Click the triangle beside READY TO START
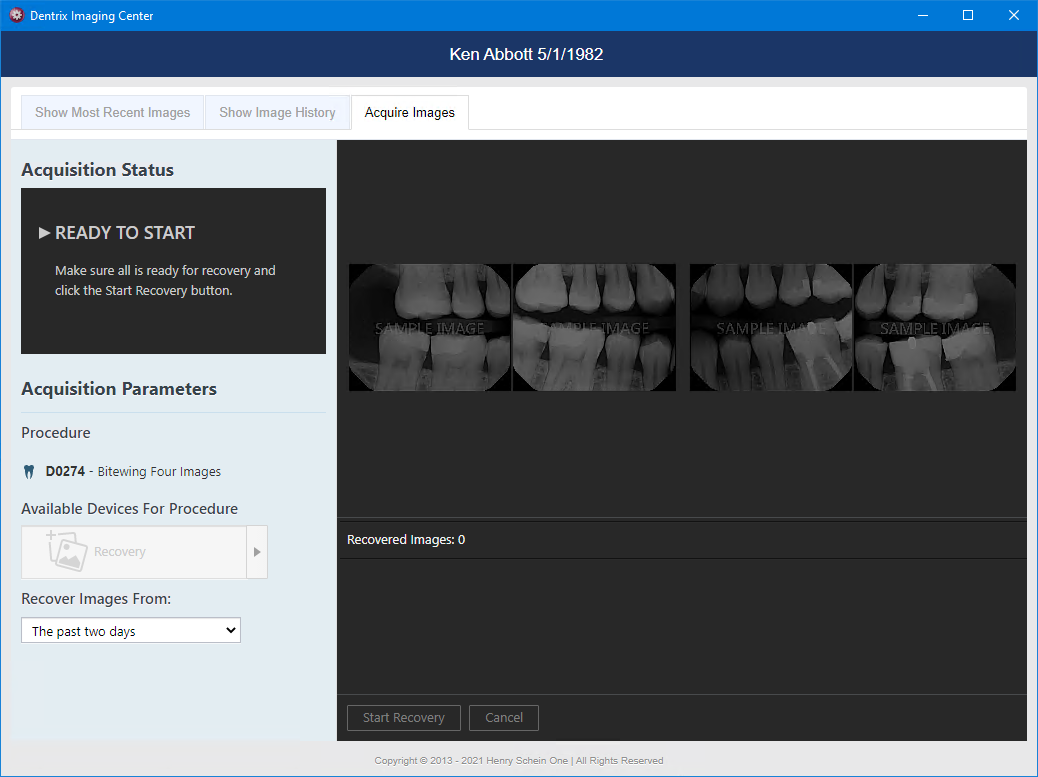Viewport: 1038px width, 777px height. point(44,233)
